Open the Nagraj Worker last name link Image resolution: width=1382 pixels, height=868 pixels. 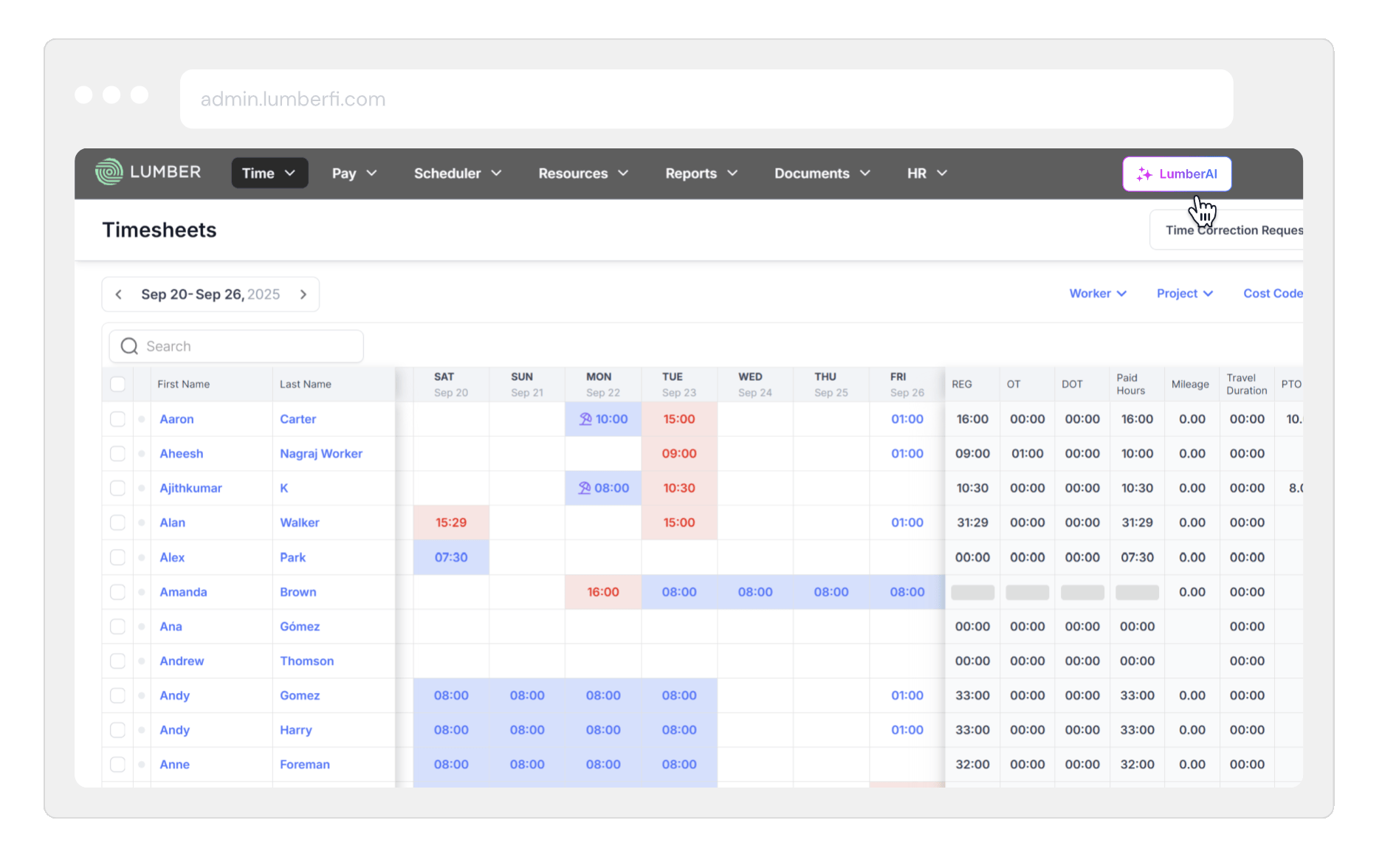(321, 453)
